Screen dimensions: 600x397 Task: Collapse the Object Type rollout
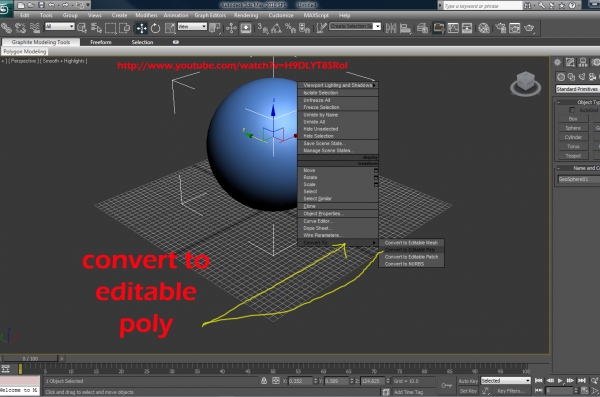pos(559,102)
